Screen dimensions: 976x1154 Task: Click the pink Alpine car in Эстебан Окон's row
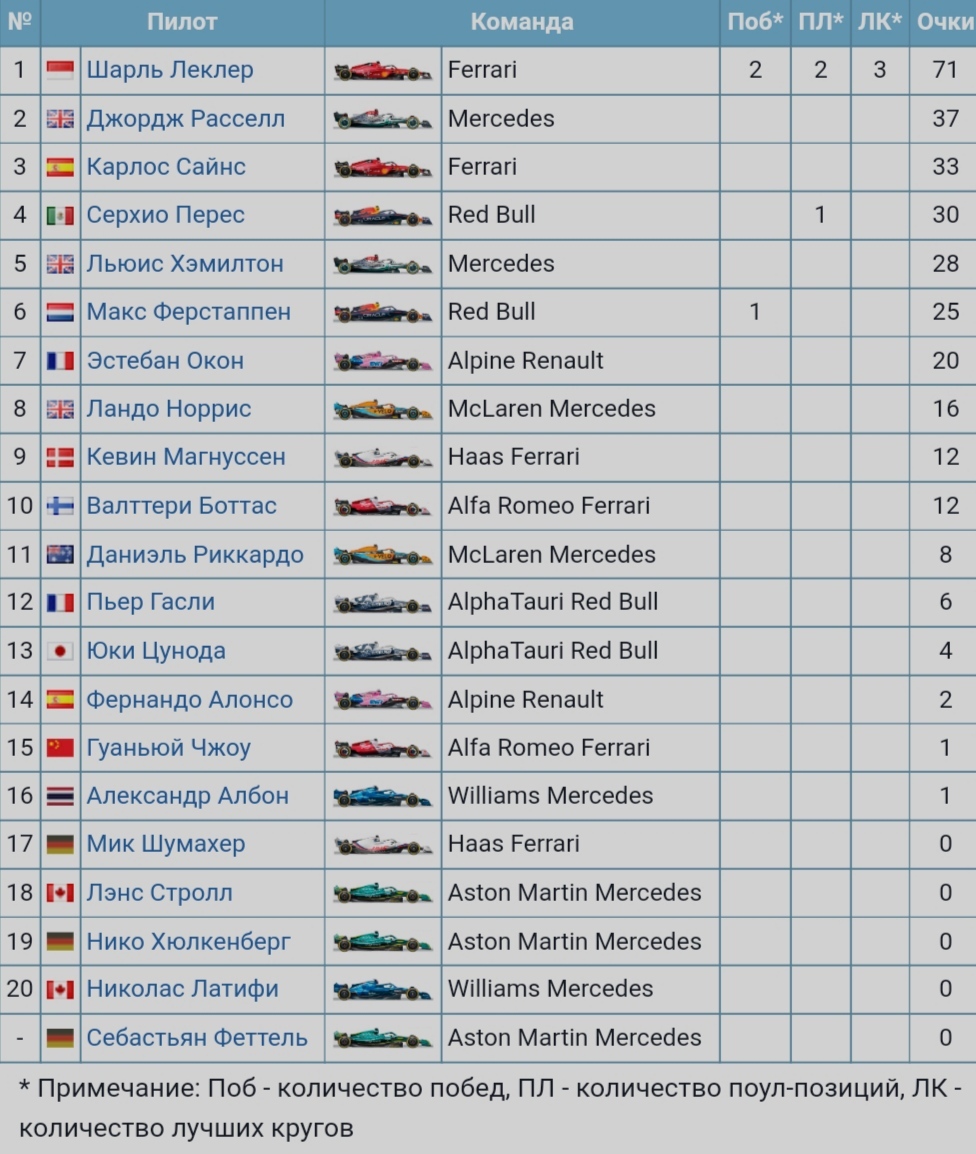click(383, 362)
